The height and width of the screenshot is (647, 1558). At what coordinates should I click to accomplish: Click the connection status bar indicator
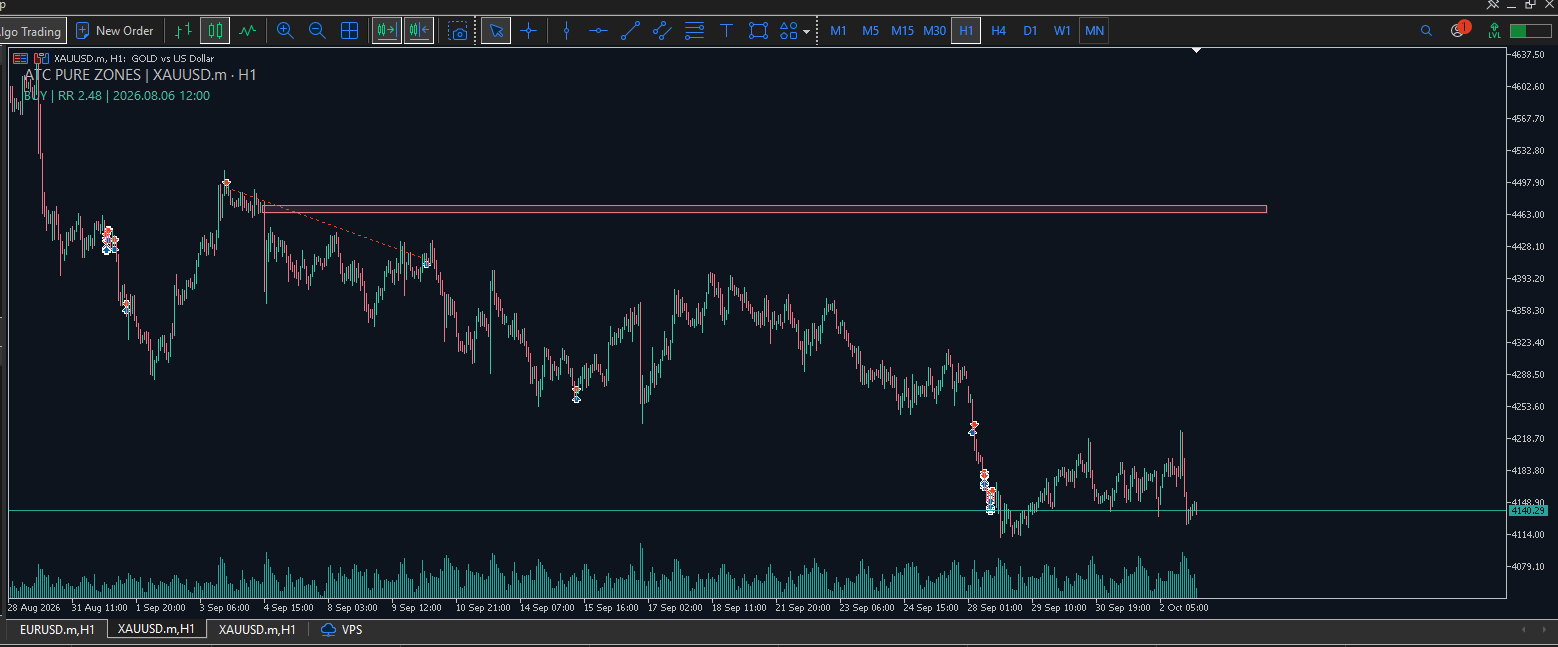[x=1530, y=31]
